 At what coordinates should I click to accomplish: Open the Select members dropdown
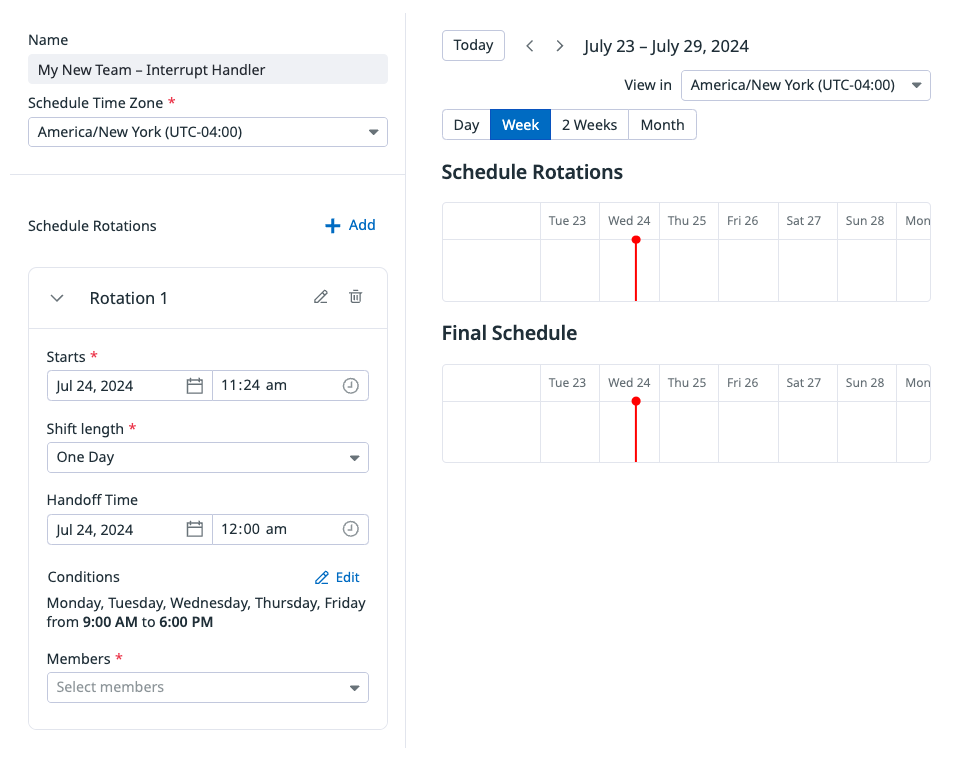[208, 687]
